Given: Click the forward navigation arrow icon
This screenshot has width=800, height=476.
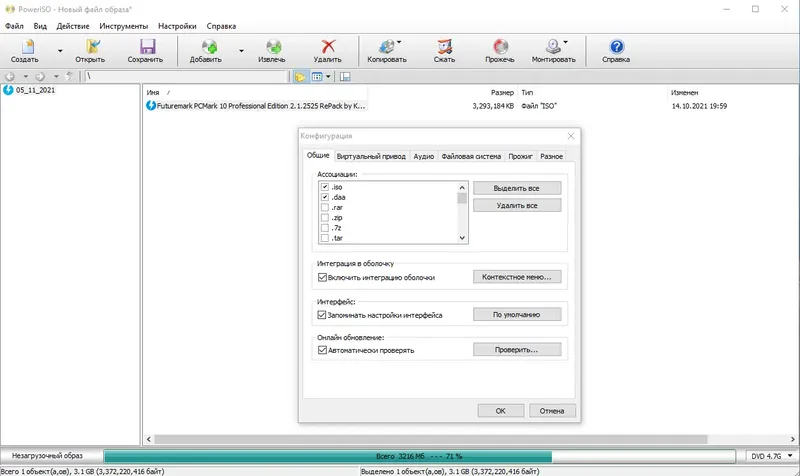Looking at the screenshot, I should (x=40, y=77).
